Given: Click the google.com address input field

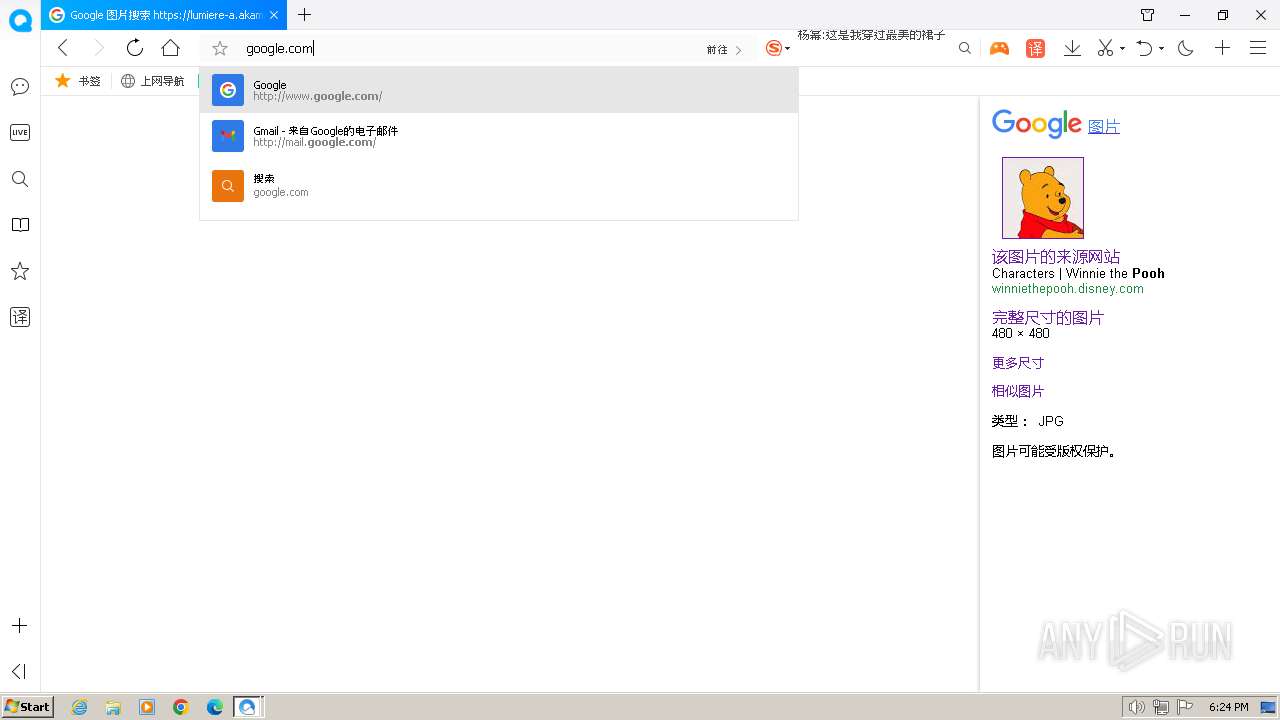Looking at the screenshot, I should (470, 48).
